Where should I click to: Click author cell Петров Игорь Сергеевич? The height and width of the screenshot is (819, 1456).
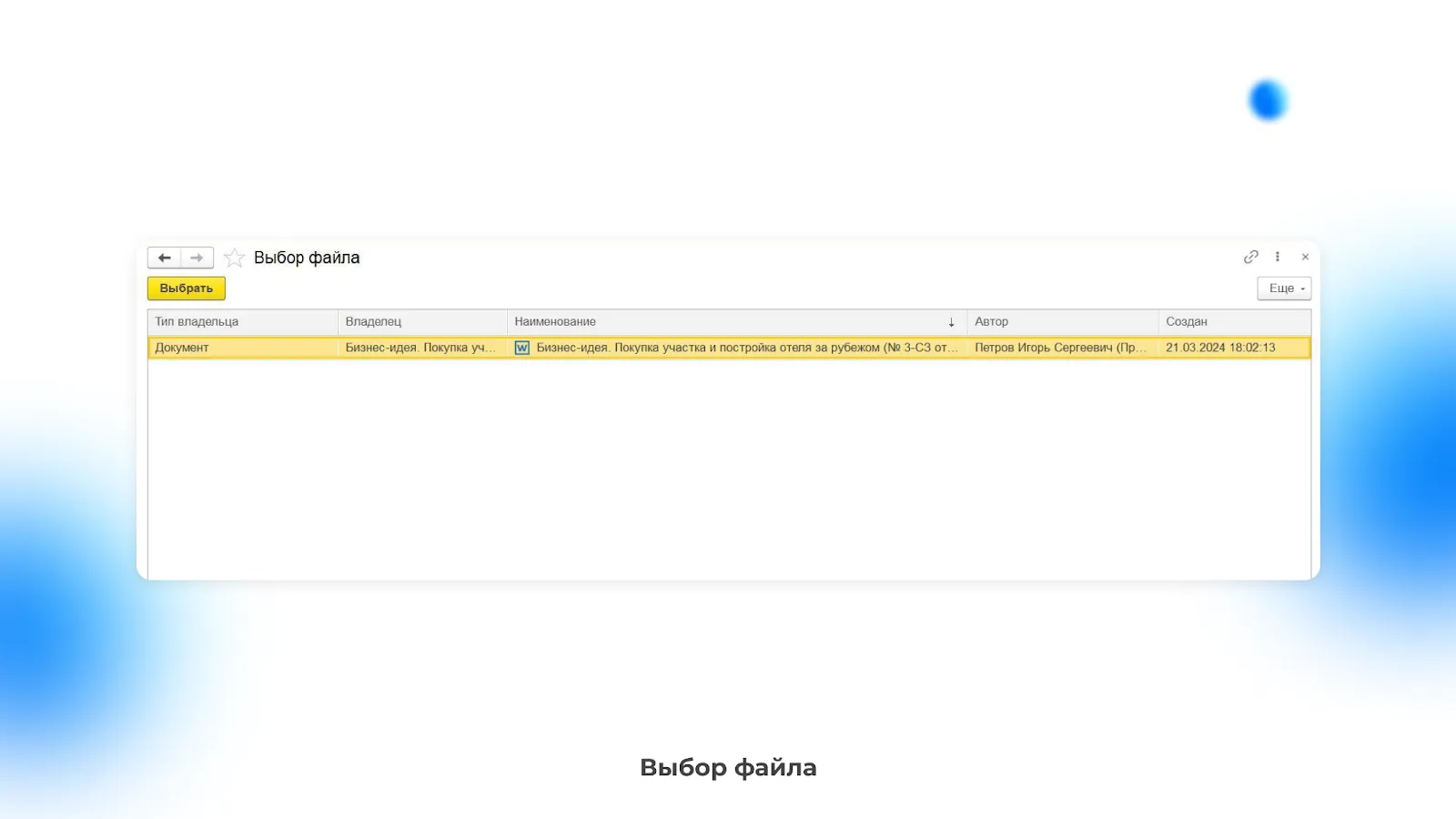(1060, 348)
